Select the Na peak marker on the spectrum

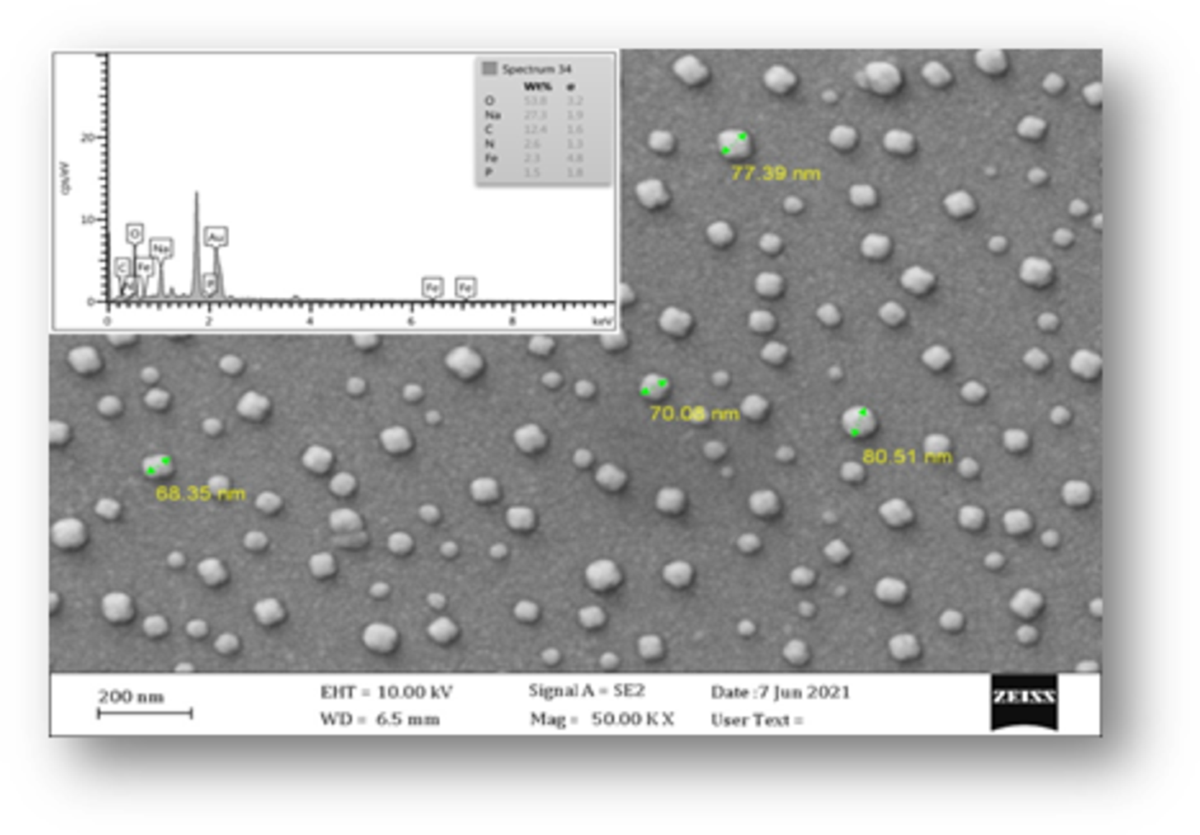pos(162,249)
